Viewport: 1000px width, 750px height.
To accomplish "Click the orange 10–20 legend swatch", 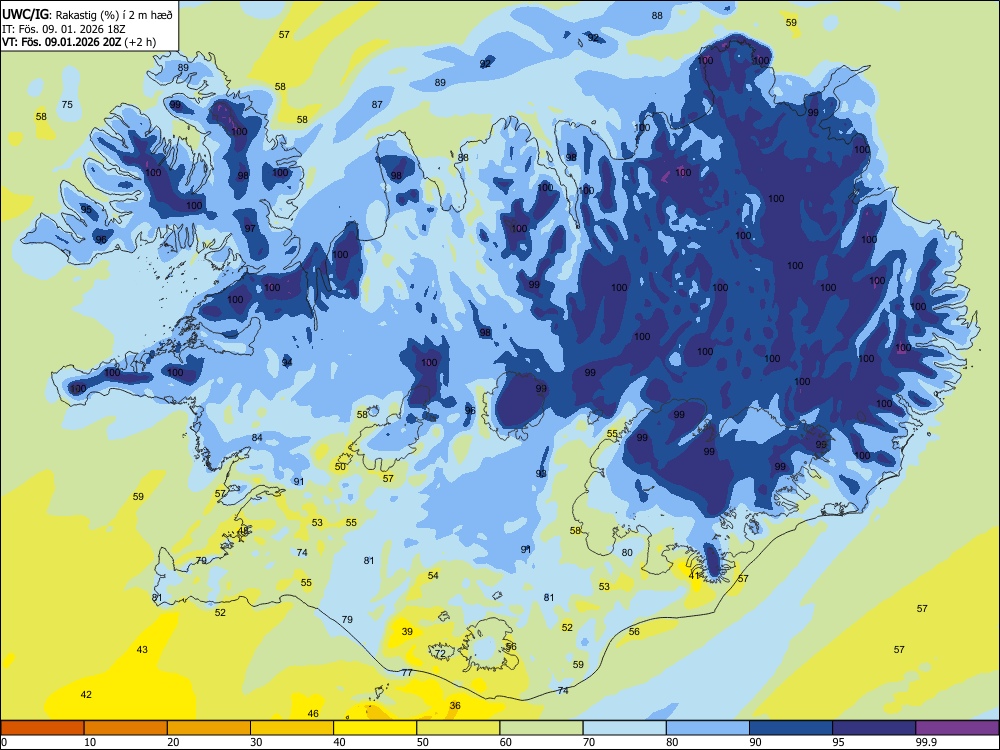I will coord(126,728).
